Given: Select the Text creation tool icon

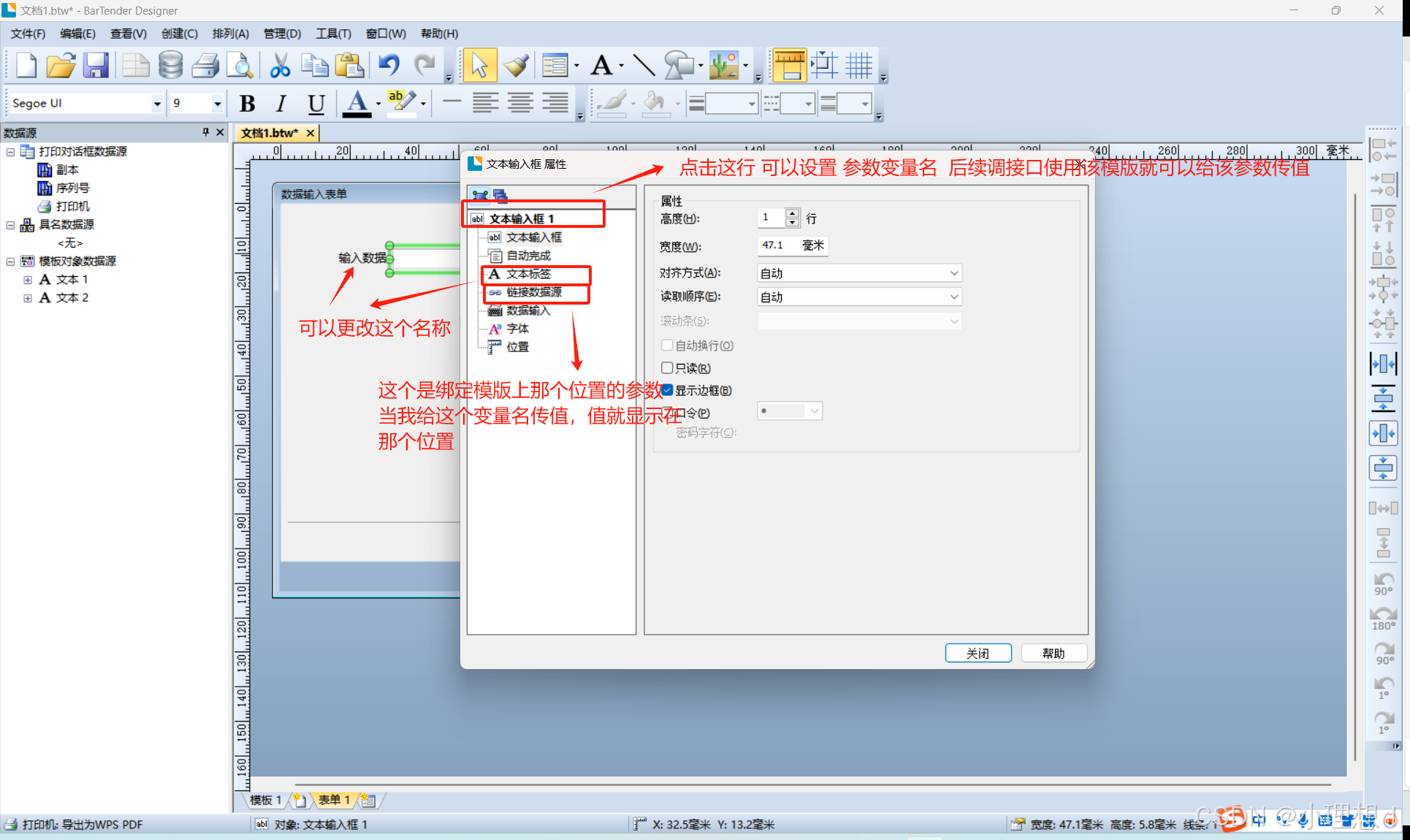Looking at the screenshot, I should [601, 66].
